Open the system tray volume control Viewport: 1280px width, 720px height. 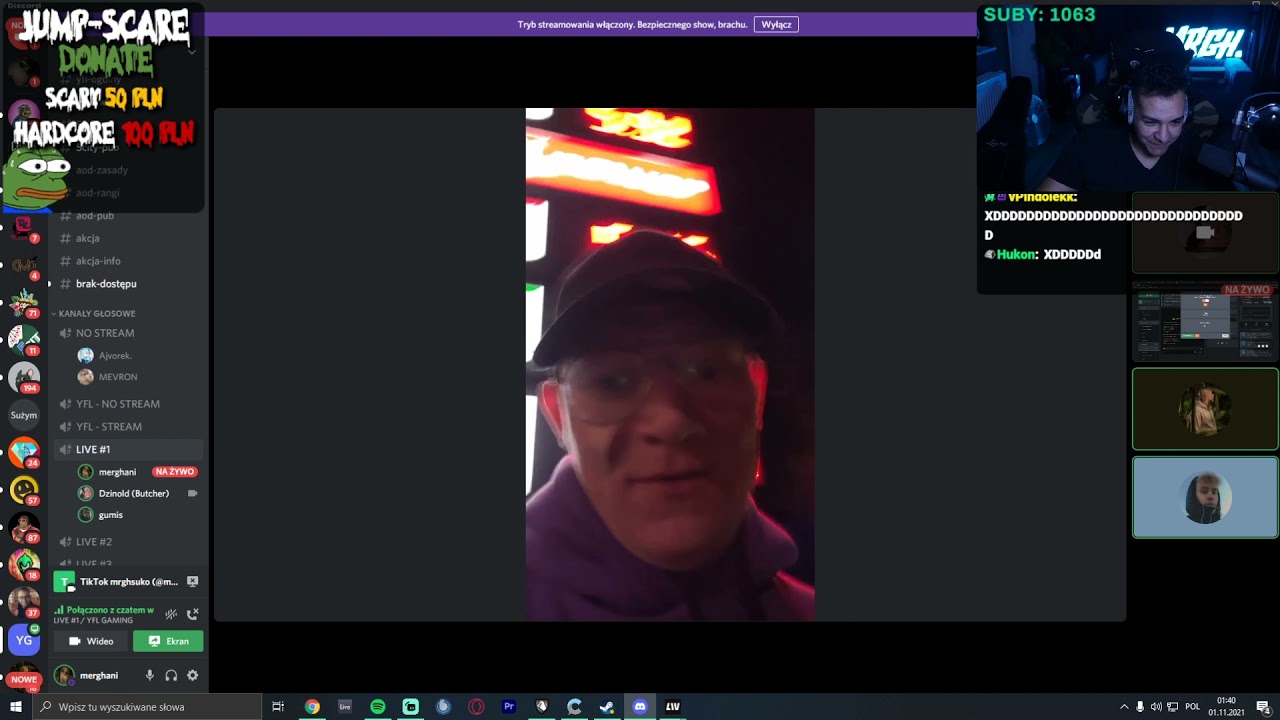click(1156, 707)
